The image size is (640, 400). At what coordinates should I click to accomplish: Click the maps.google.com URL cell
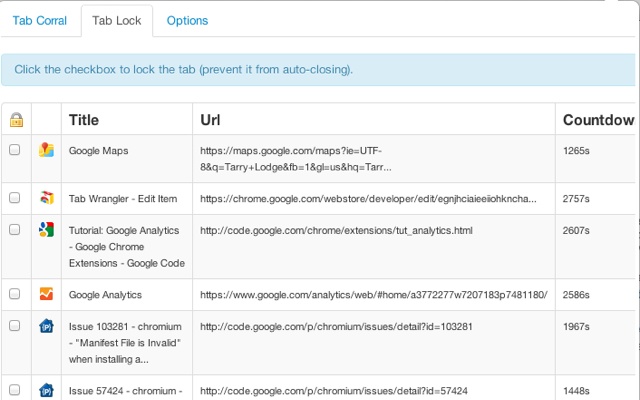click(x=374, y=159)
